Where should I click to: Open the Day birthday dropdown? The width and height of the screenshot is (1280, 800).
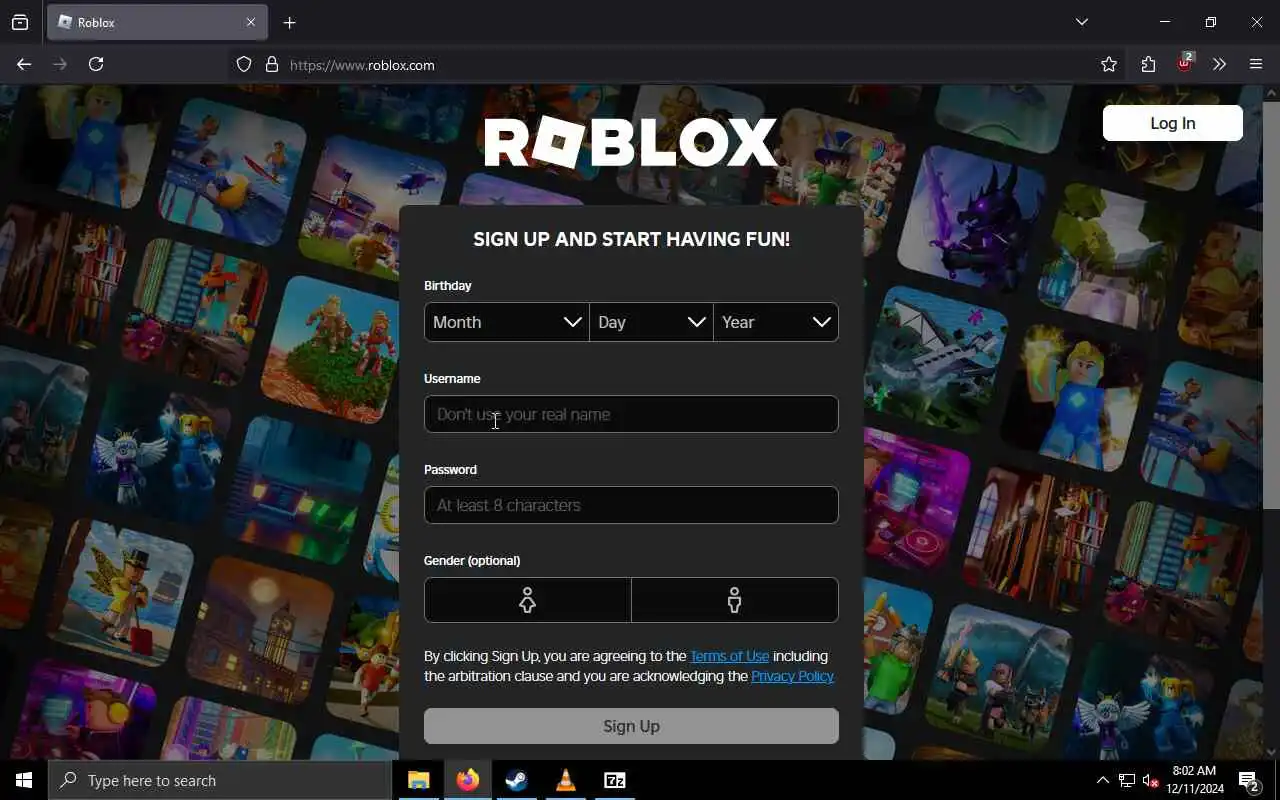pyautogui.click(x=651, y=322)
